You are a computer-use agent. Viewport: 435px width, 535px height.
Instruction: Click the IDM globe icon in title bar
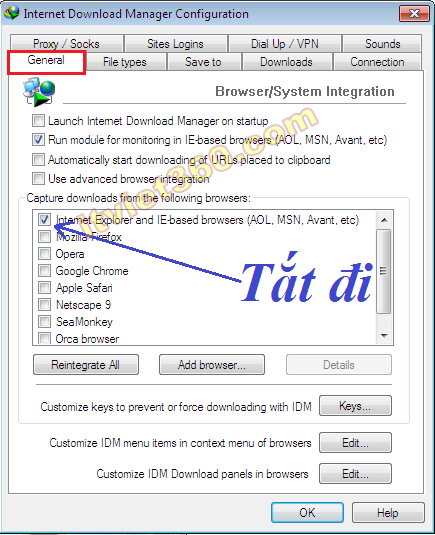(x=12, y=13)
